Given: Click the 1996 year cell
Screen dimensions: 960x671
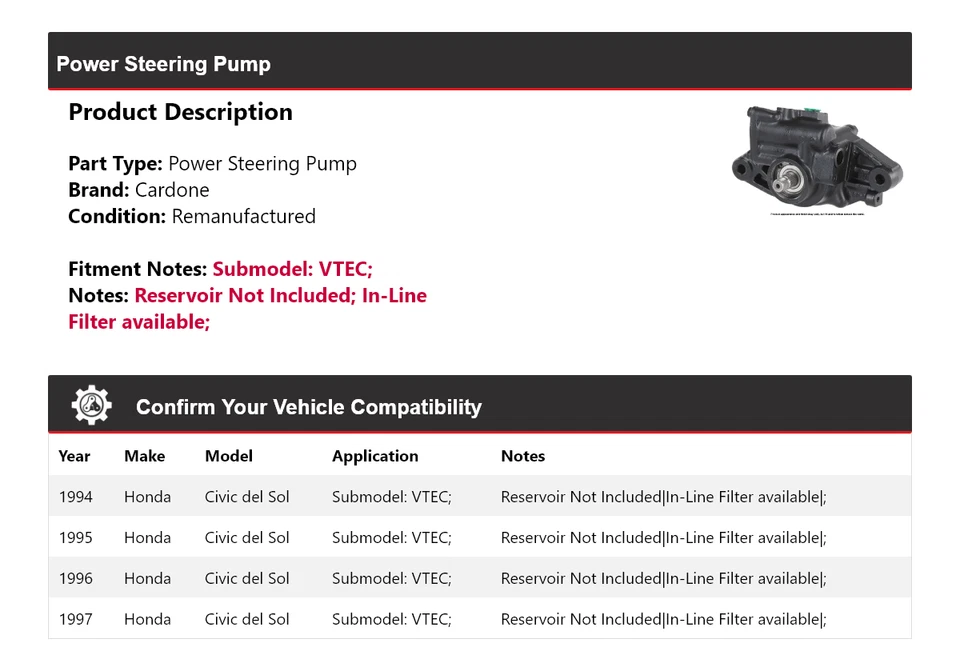Looking at the screenshot, I should coord(75,579).
